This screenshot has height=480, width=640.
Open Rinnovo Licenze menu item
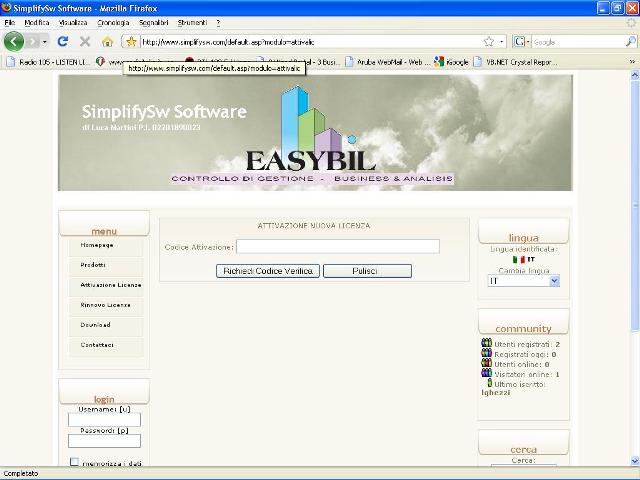click(x=105, y=305)
